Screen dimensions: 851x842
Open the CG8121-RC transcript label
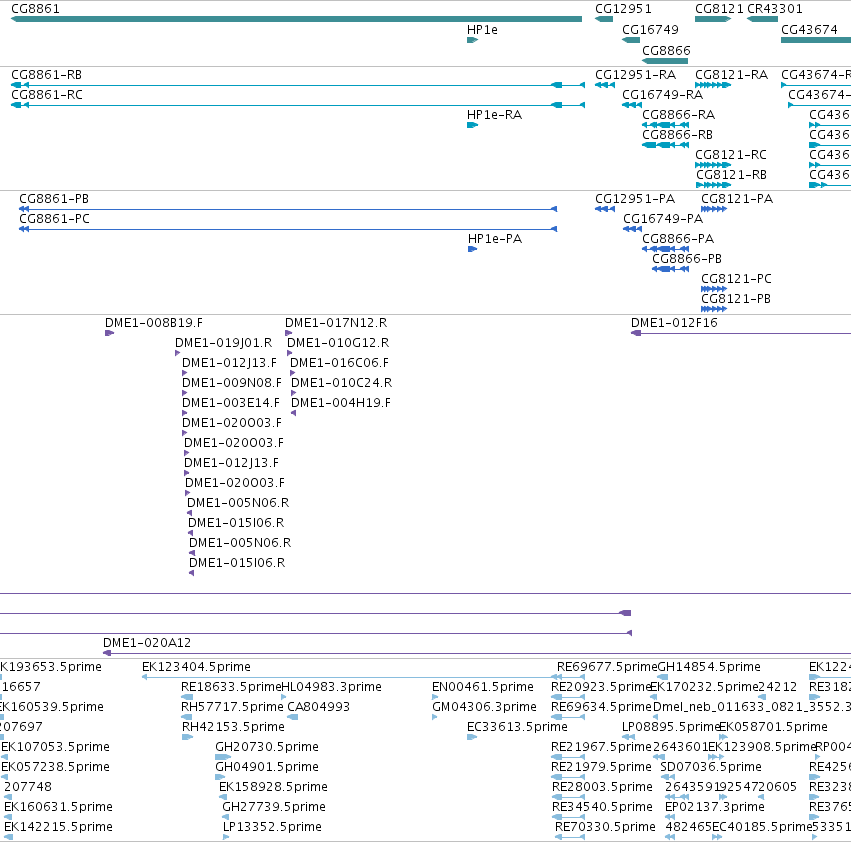click(x=731, y=155)
